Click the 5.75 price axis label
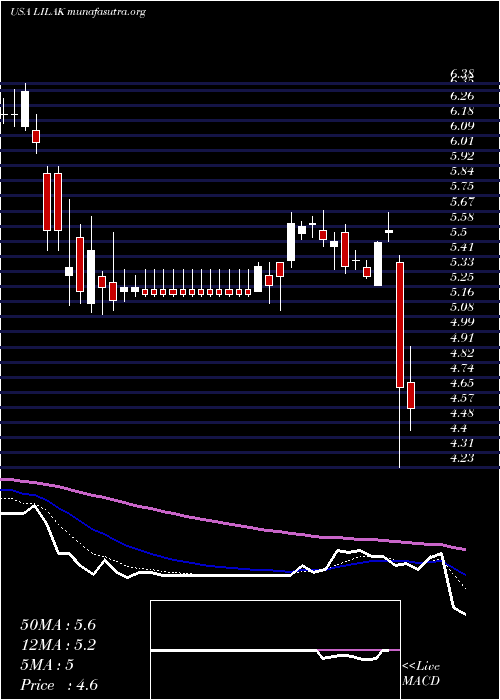Viewport: 500px width, 700px height. [x=462, y=187]
